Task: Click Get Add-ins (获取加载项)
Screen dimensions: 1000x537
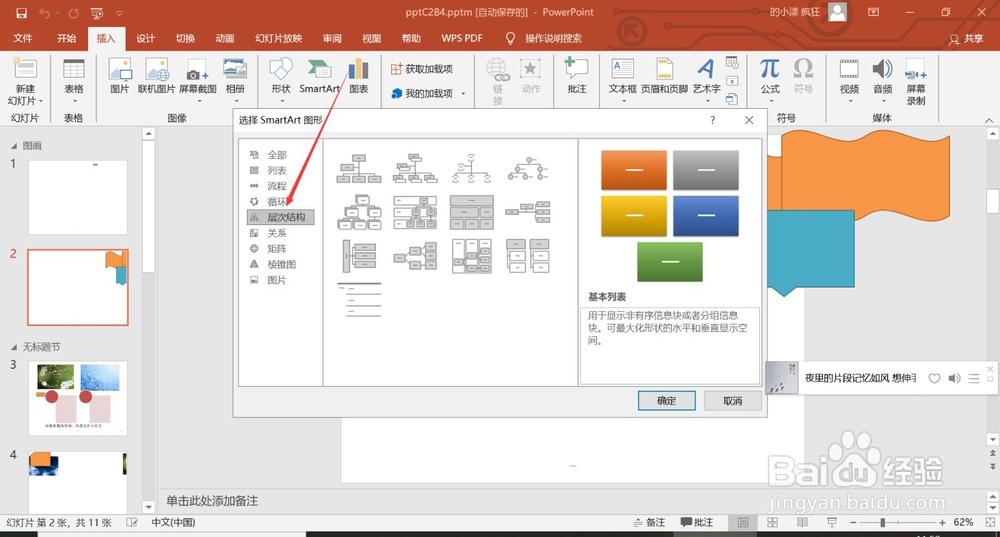Action: coord(422,69)
